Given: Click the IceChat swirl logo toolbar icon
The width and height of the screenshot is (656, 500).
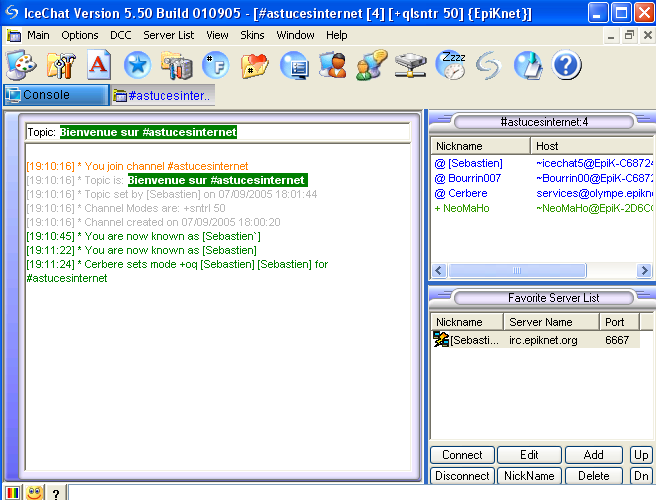Looking at the screenshot, I should click(488, 65).
